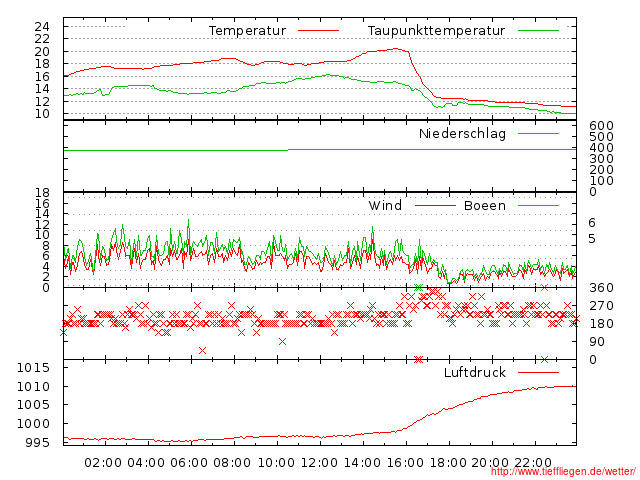Click the Niederschlag legend label
Viewport: 640px width, 480px height.
(462, 134)
